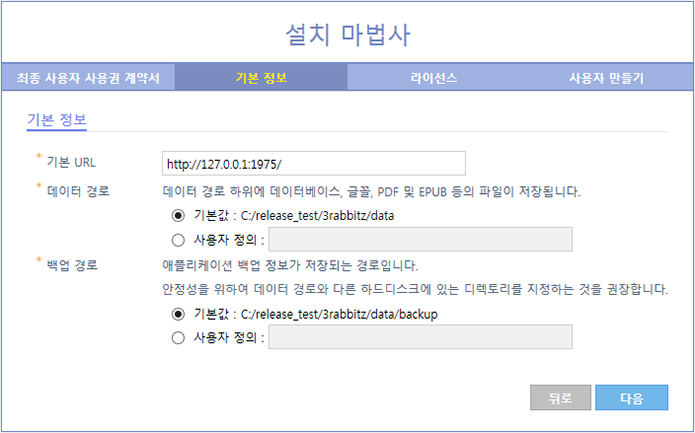Click the 안정성을 위하여 recommendation line

pyautogui.click(x=415, y=290)
